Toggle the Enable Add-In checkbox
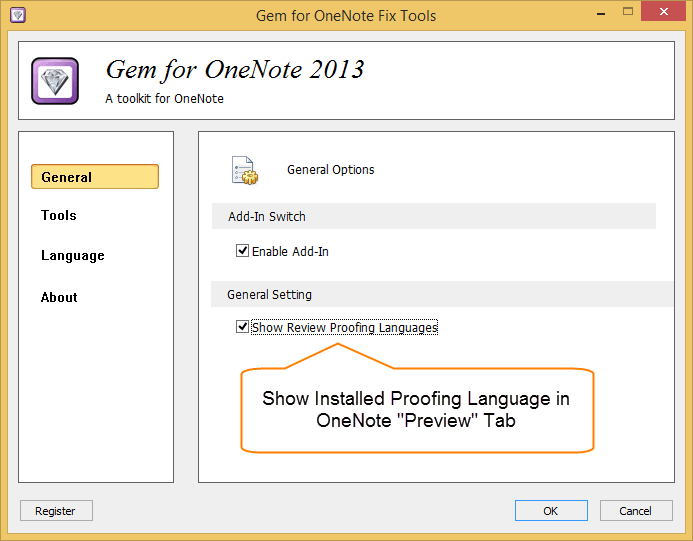Viewport: 693px width, 541px height. point(242,251)
